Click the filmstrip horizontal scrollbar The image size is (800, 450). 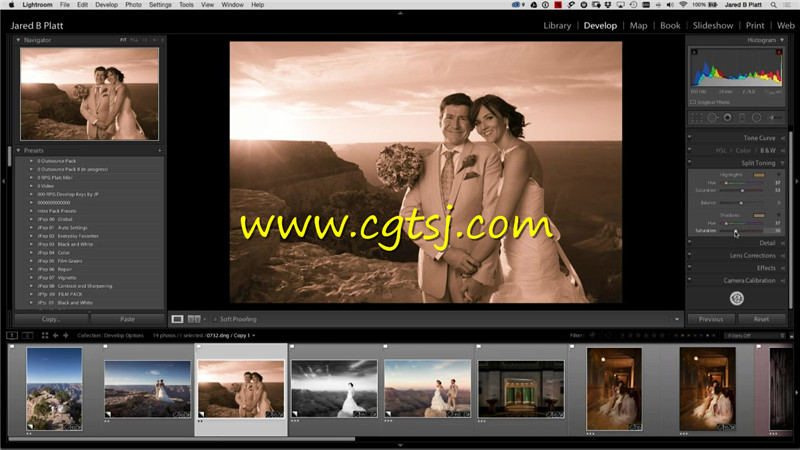(181, 438)
